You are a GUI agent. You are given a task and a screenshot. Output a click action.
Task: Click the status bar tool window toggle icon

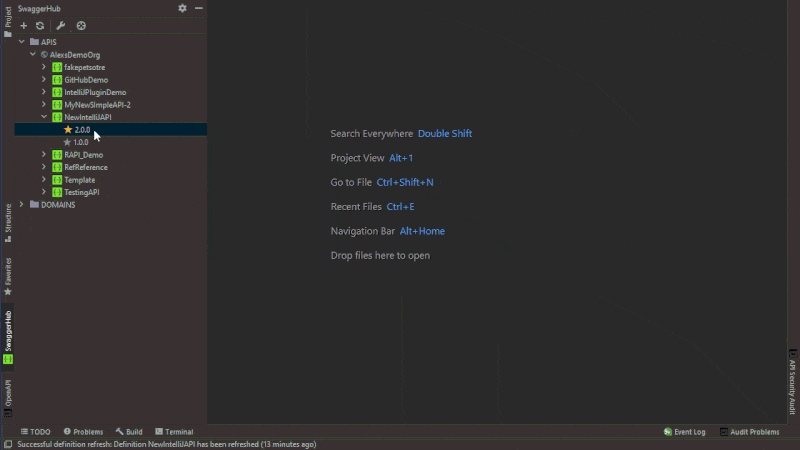(8, 444)
